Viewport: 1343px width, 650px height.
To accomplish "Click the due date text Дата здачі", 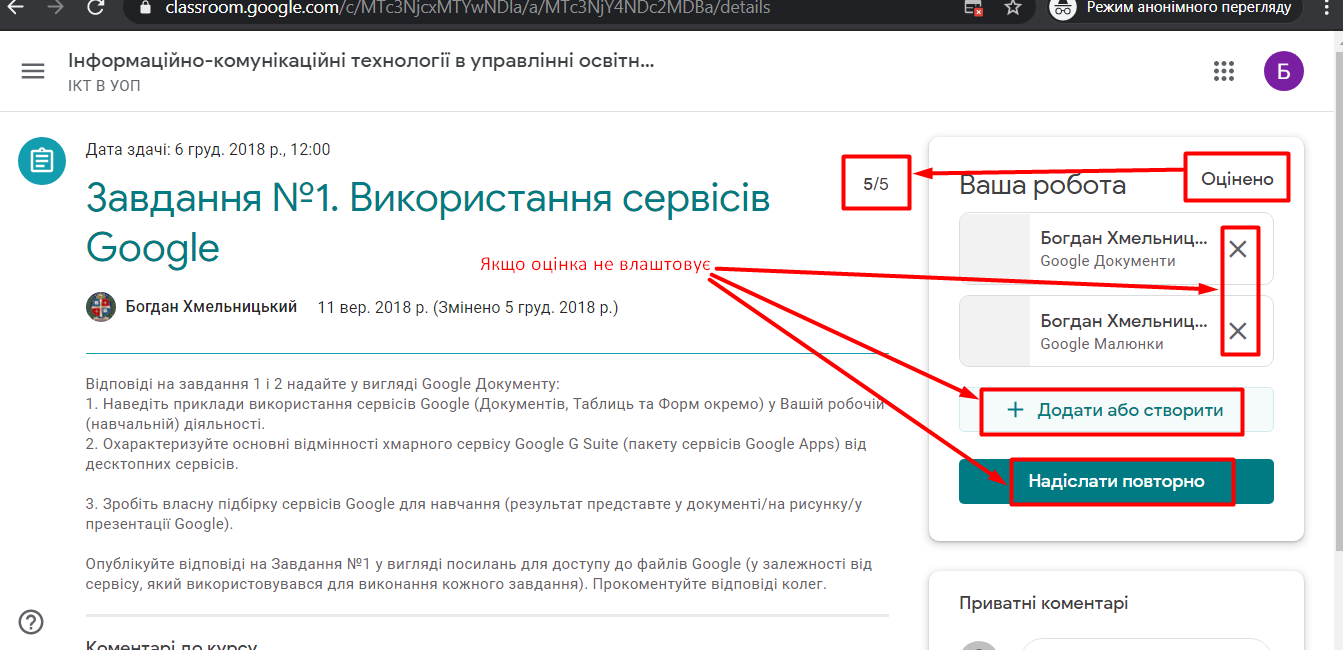I will click(x=208, y=150).
